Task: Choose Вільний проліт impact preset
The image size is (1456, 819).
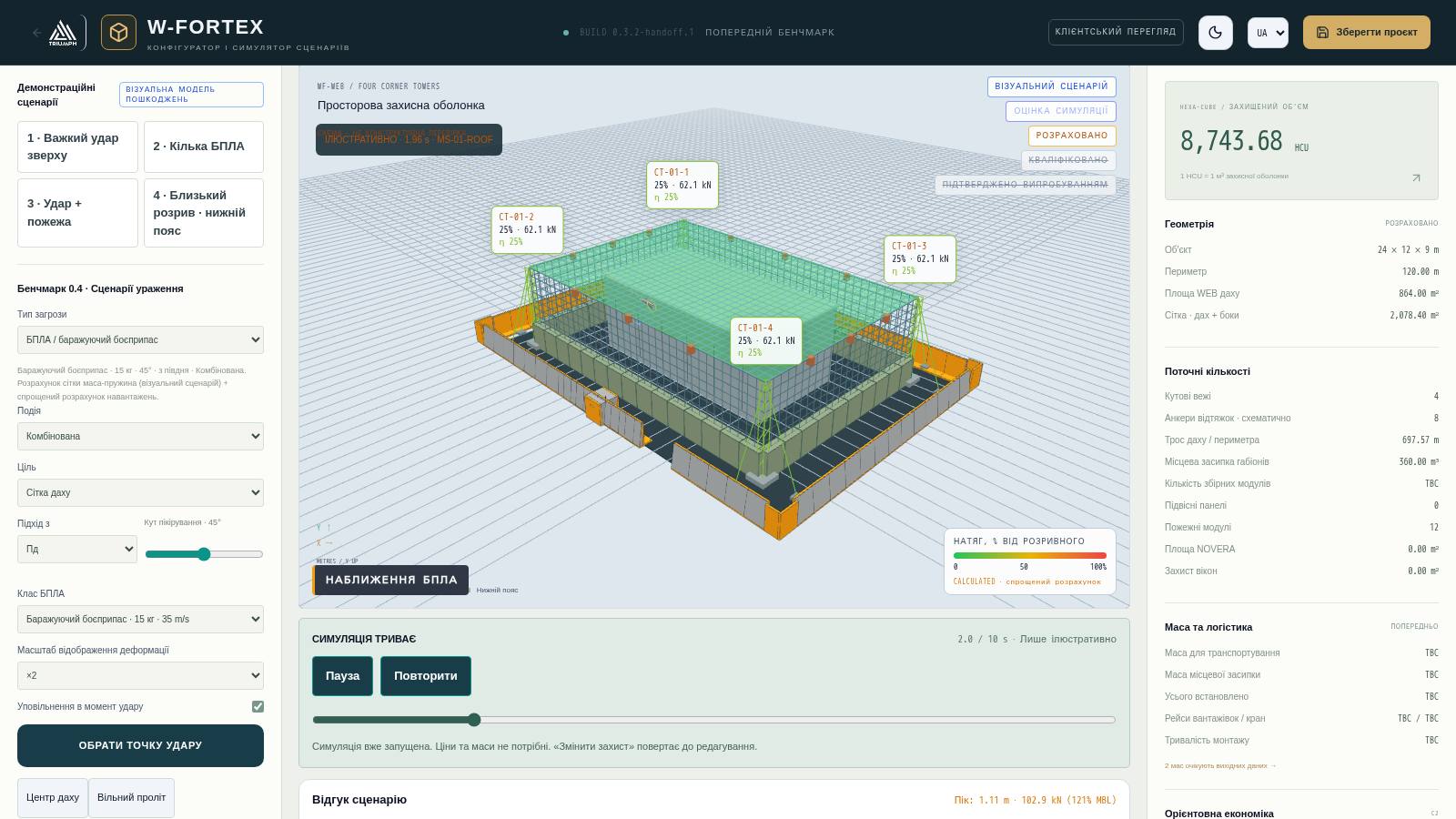Action: pyautogui.click(x=131, y=798)
